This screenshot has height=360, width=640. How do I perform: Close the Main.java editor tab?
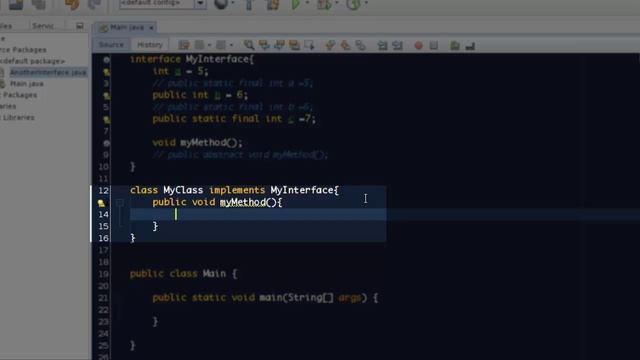pyautogui.click(x=151, y=28)
